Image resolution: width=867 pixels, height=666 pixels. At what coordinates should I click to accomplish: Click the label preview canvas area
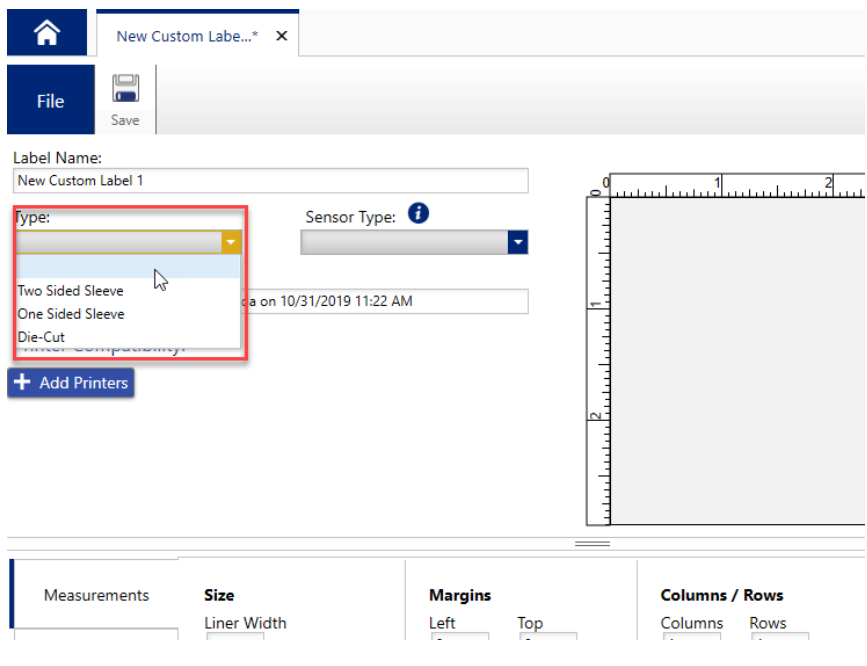(735, 360)
